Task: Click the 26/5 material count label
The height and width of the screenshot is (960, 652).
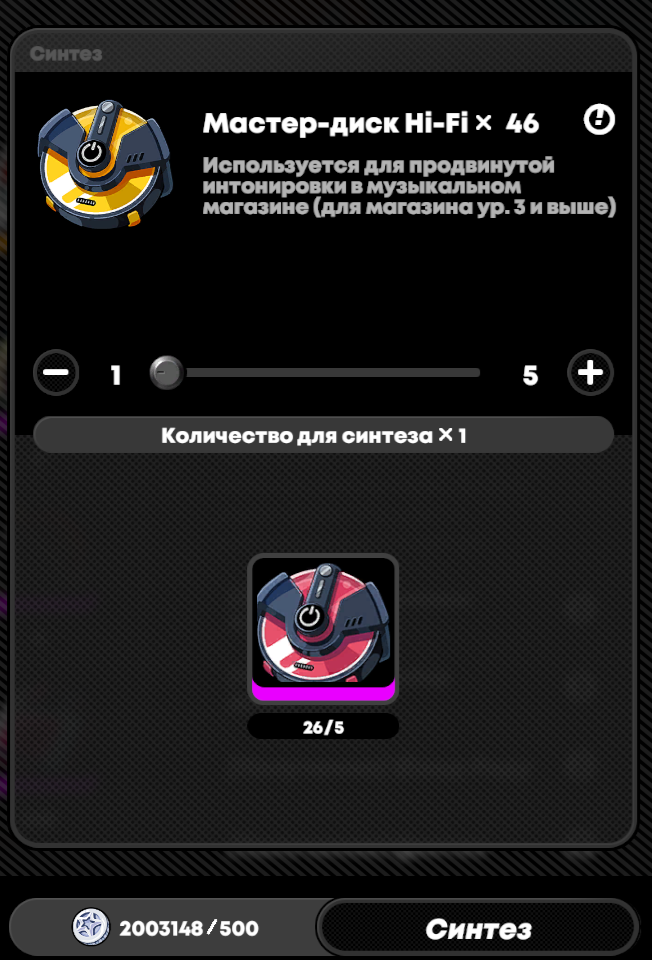Action: [x=323, y=727]
